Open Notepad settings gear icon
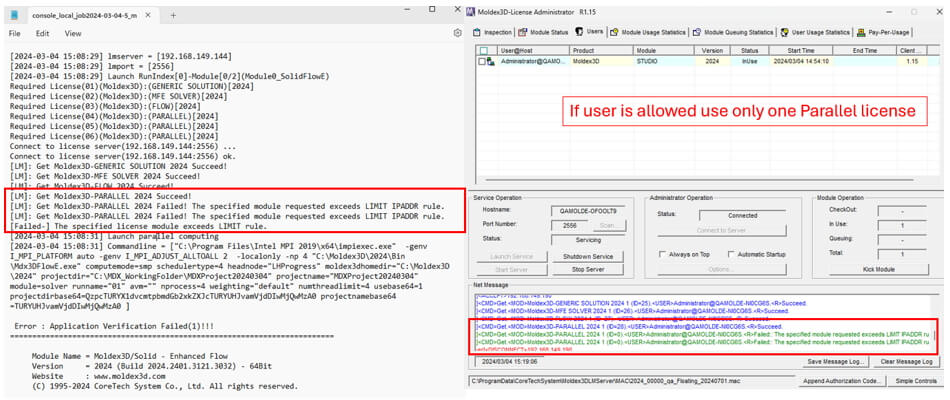The height and width of the screenshot is (400, 950). 457,33
